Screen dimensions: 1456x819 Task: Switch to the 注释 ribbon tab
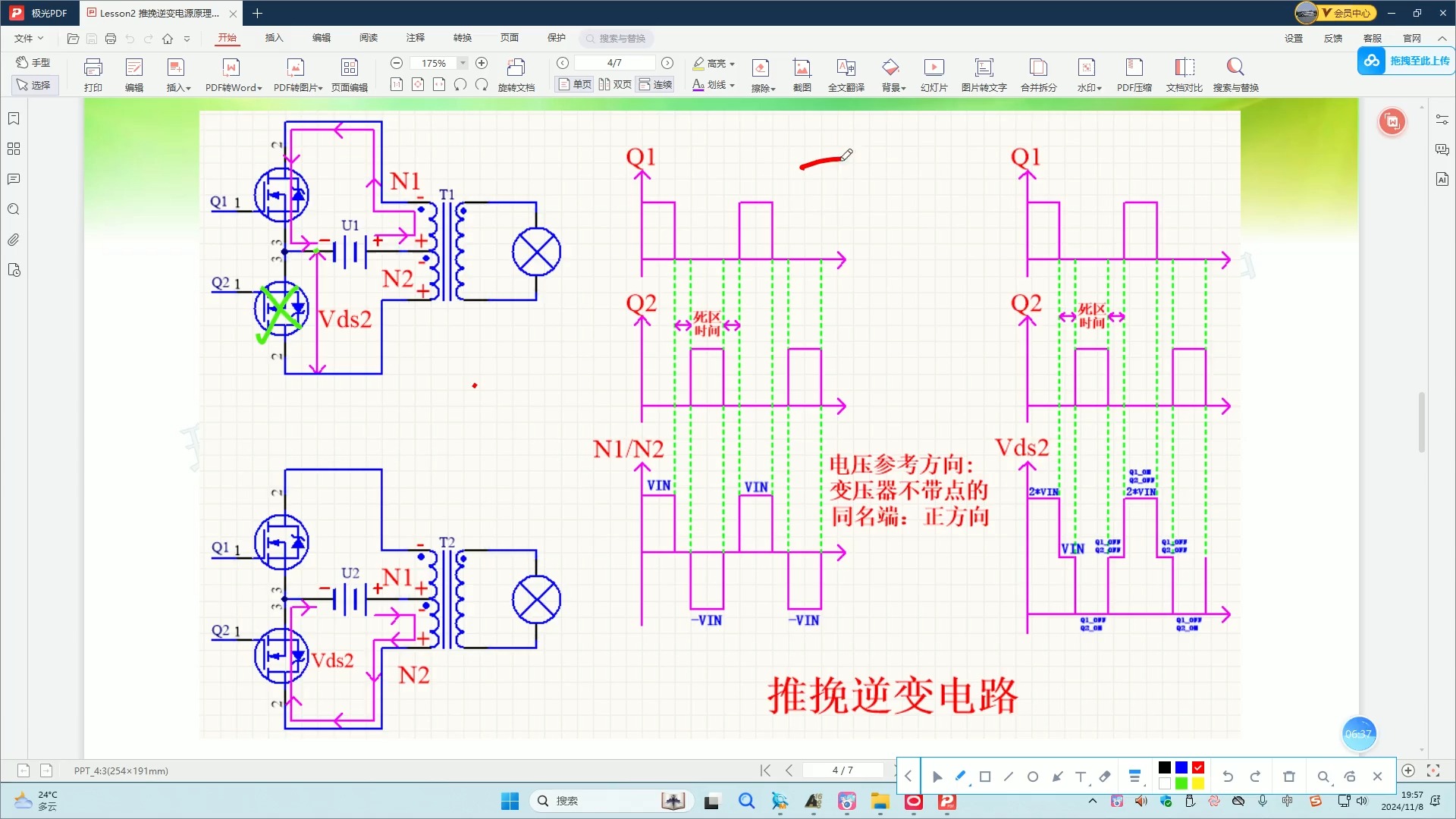(x=416, y=38)
